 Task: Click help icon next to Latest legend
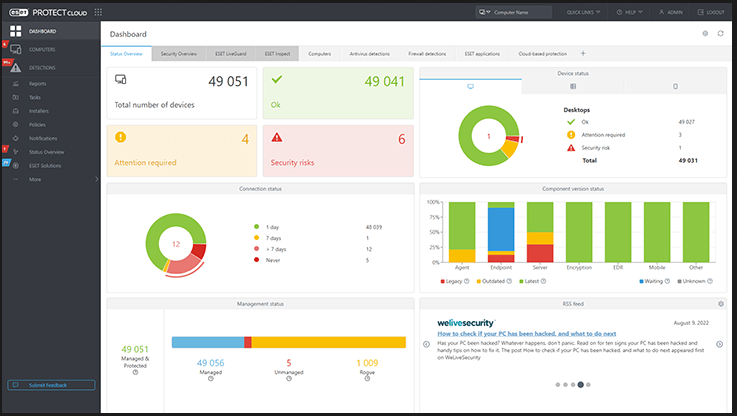(x=543, y=281)
